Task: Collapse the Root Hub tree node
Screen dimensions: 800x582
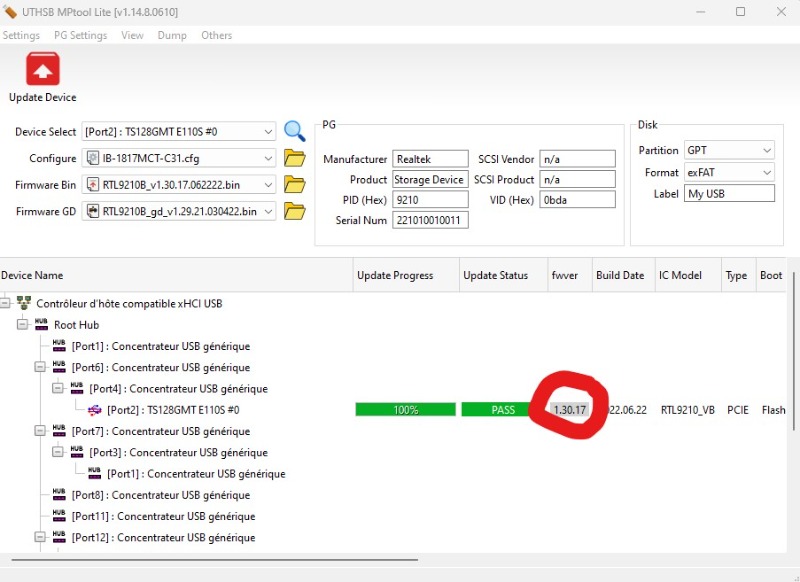Action: 22,325
